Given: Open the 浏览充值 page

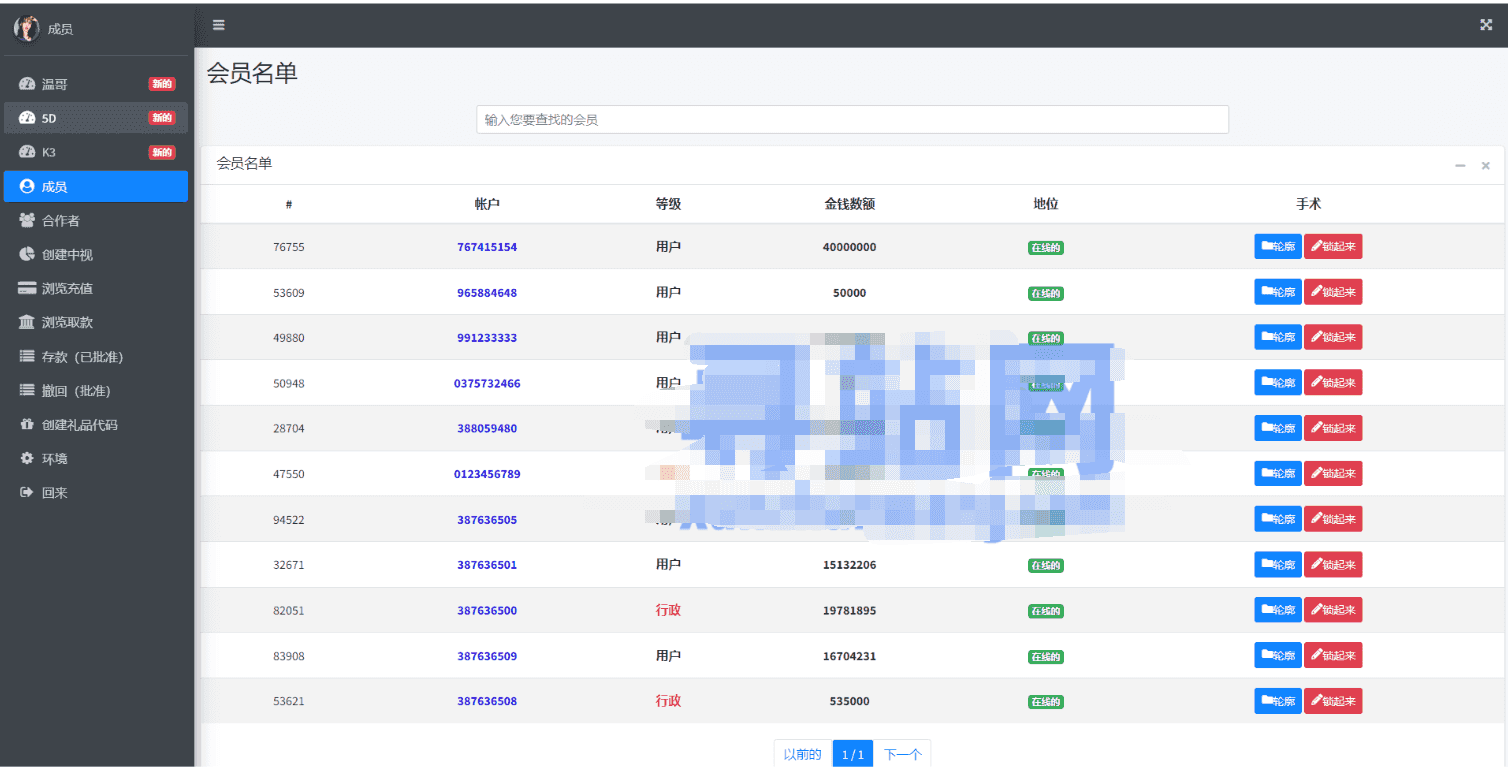Looking at the screenshot, I should [67, 289].
